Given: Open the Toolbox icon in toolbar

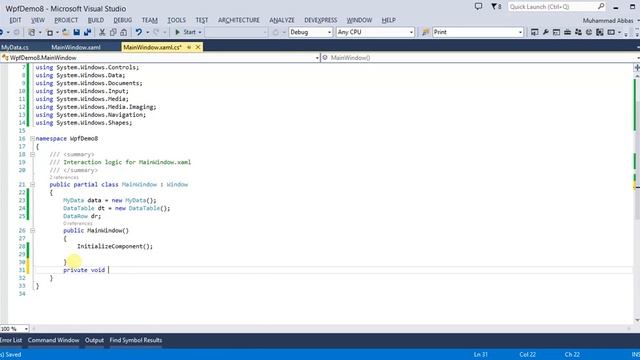Looking at the screenshot, I should pyautogui.click(x=567, y=32).
